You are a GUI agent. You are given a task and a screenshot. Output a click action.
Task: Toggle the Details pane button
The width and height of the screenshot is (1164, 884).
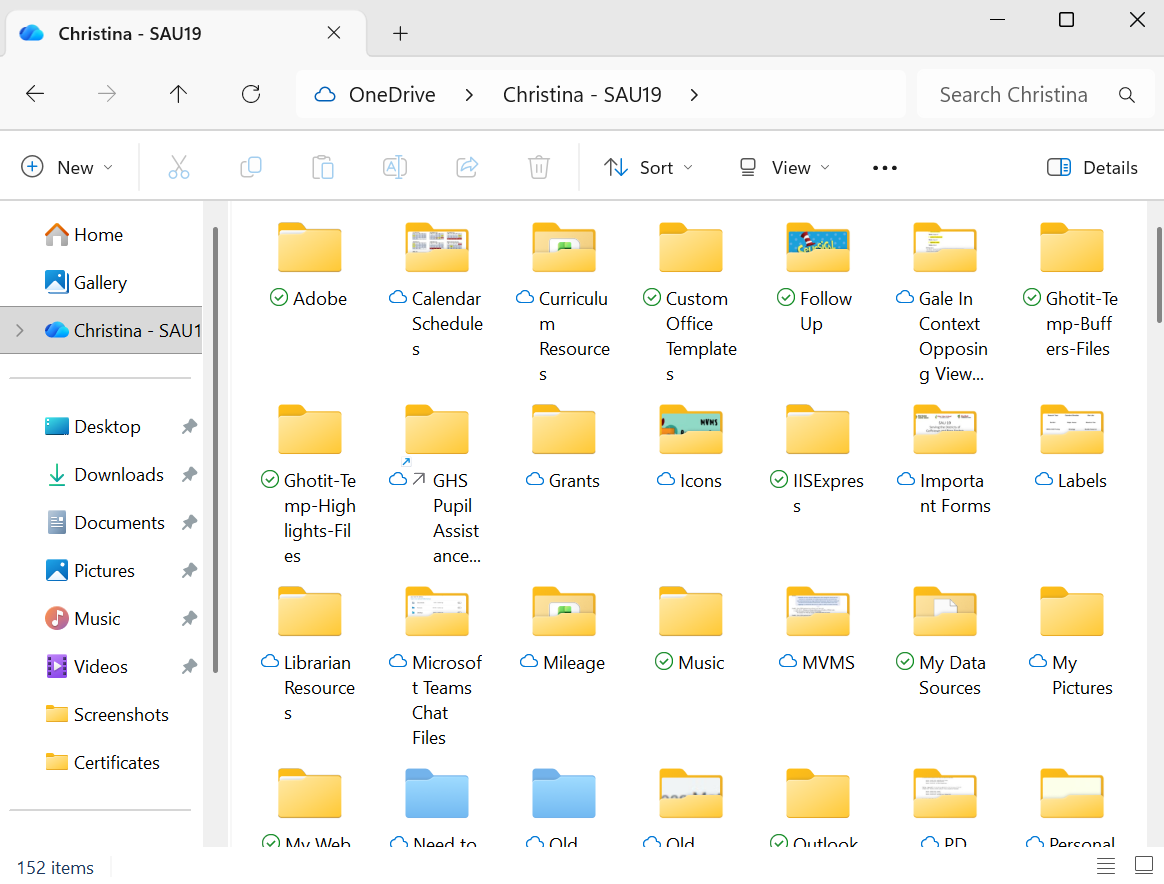pos(1092,167)
